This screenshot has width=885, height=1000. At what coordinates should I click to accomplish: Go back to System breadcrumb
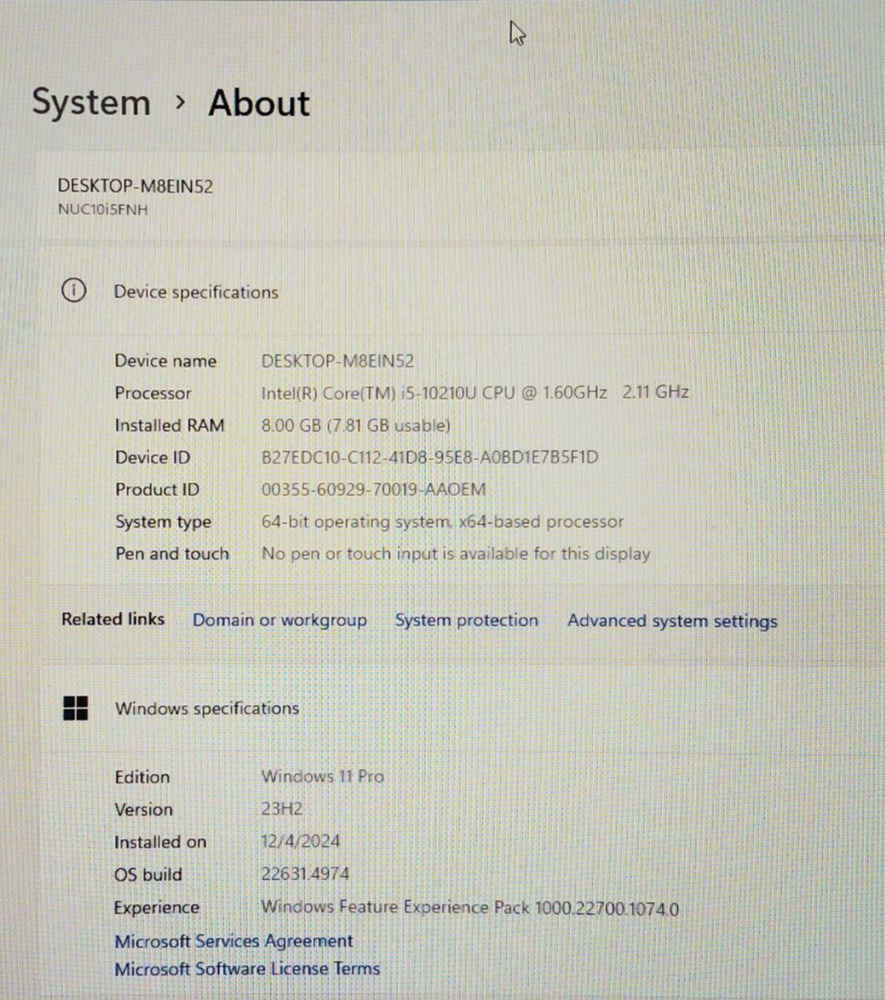(91, 102)
